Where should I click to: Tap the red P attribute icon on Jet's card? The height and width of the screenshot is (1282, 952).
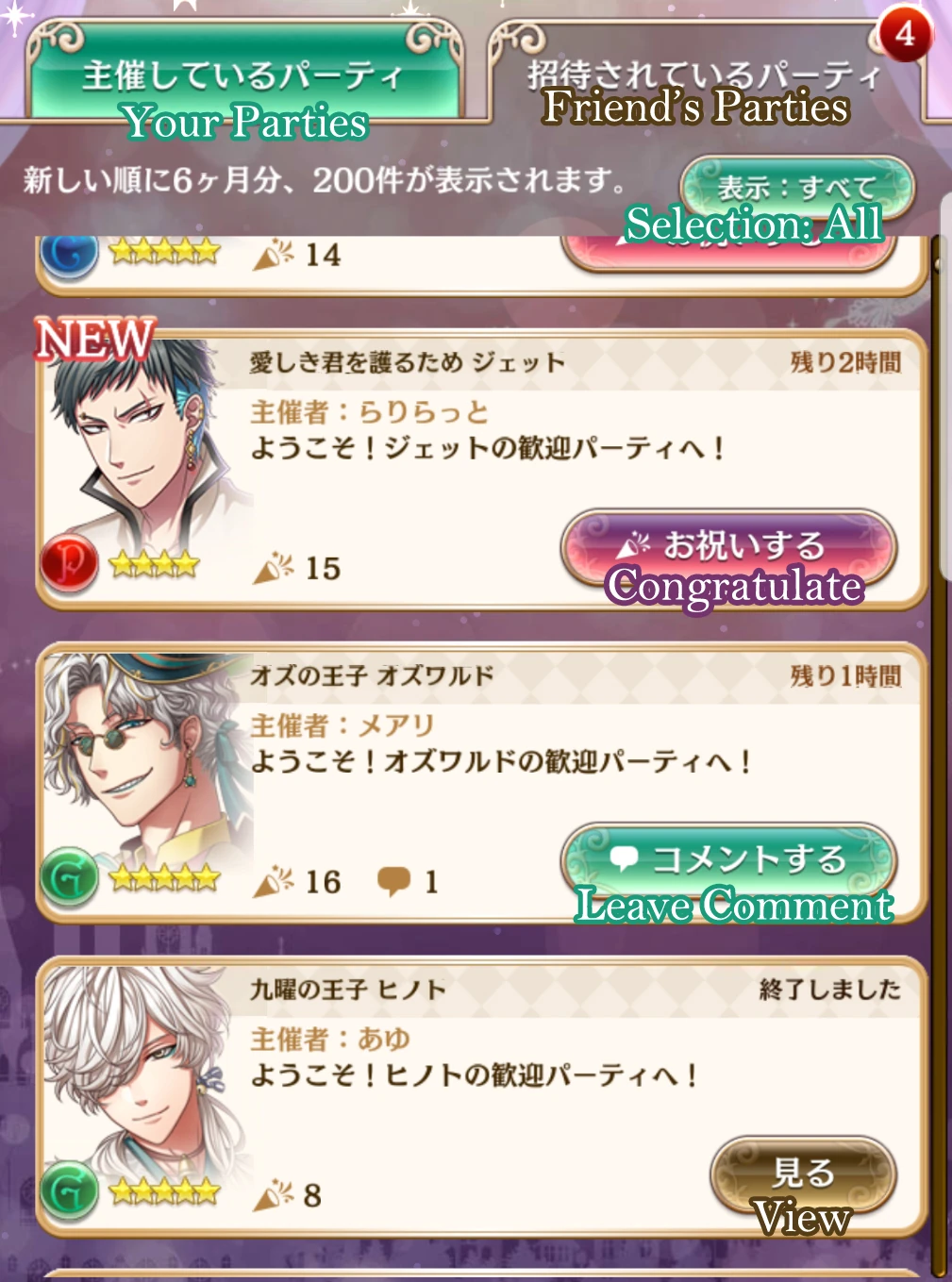(x=69, y=563)
